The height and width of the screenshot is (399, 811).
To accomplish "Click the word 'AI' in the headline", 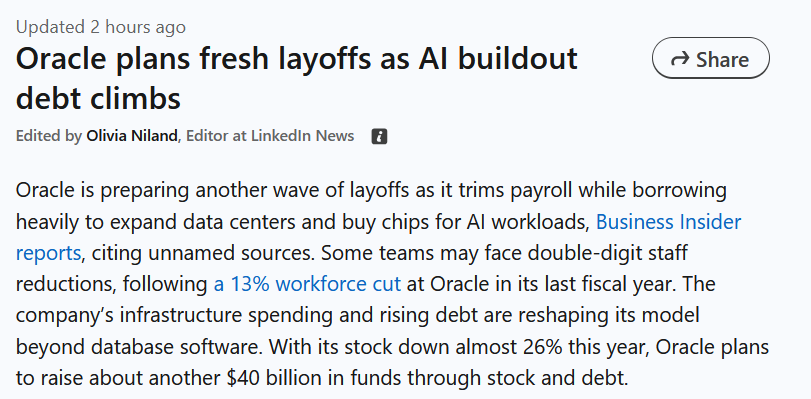I will 434,58.
